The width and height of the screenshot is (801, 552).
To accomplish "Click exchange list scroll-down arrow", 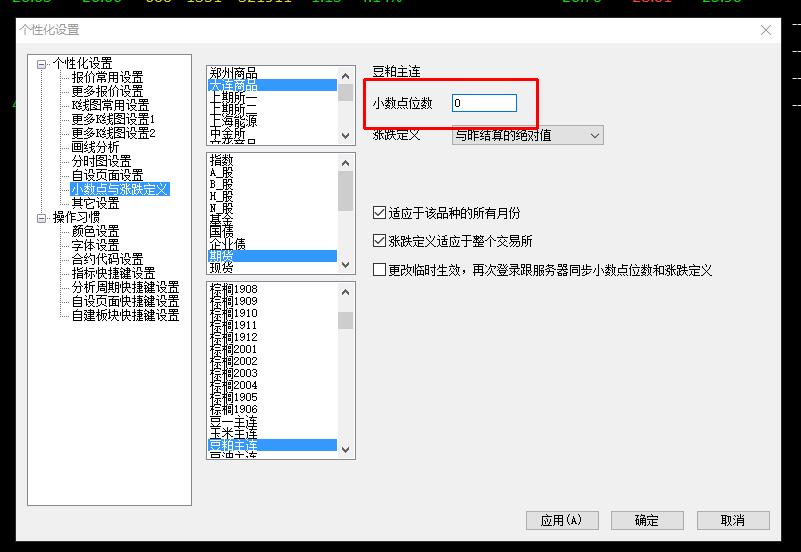I will 345,136.
